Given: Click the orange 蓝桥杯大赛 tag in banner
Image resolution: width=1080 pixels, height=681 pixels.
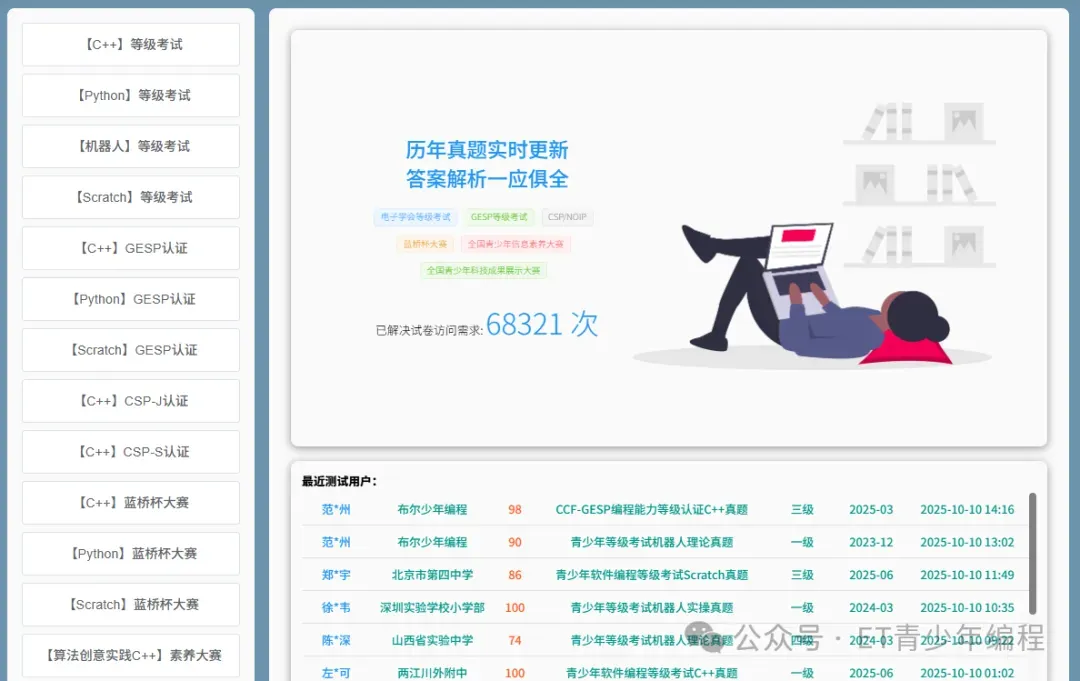Looking at the screenshot, I should pyautogui.click(x=425, y=244).
